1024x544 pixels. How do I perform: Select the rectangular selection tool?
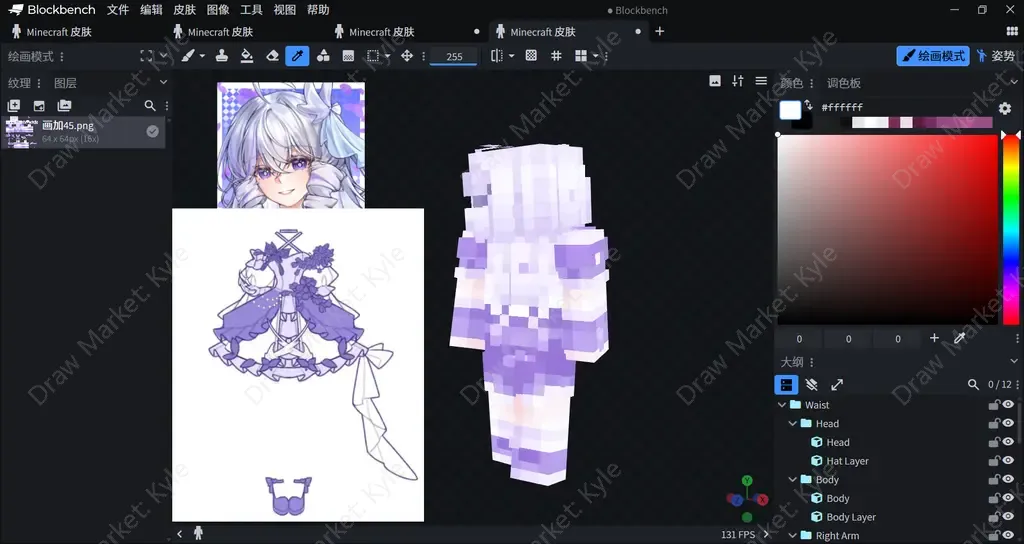[373, 56]
